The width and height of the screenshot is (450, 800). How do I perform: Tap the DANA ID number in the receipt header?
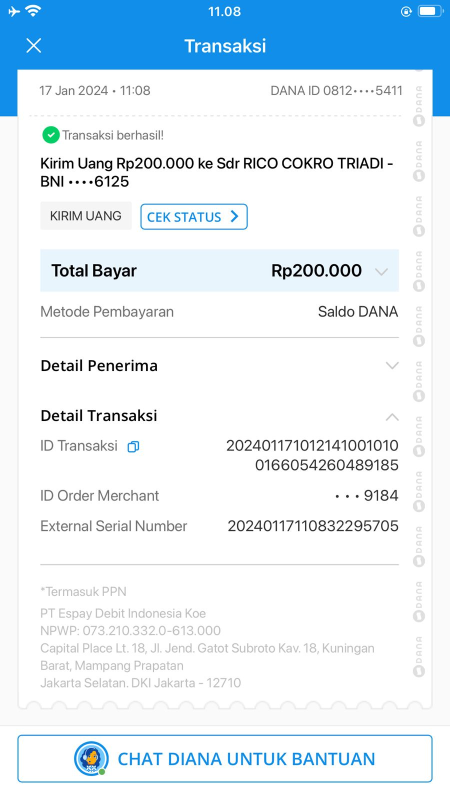pyautogui.click(x=336, y=91)
